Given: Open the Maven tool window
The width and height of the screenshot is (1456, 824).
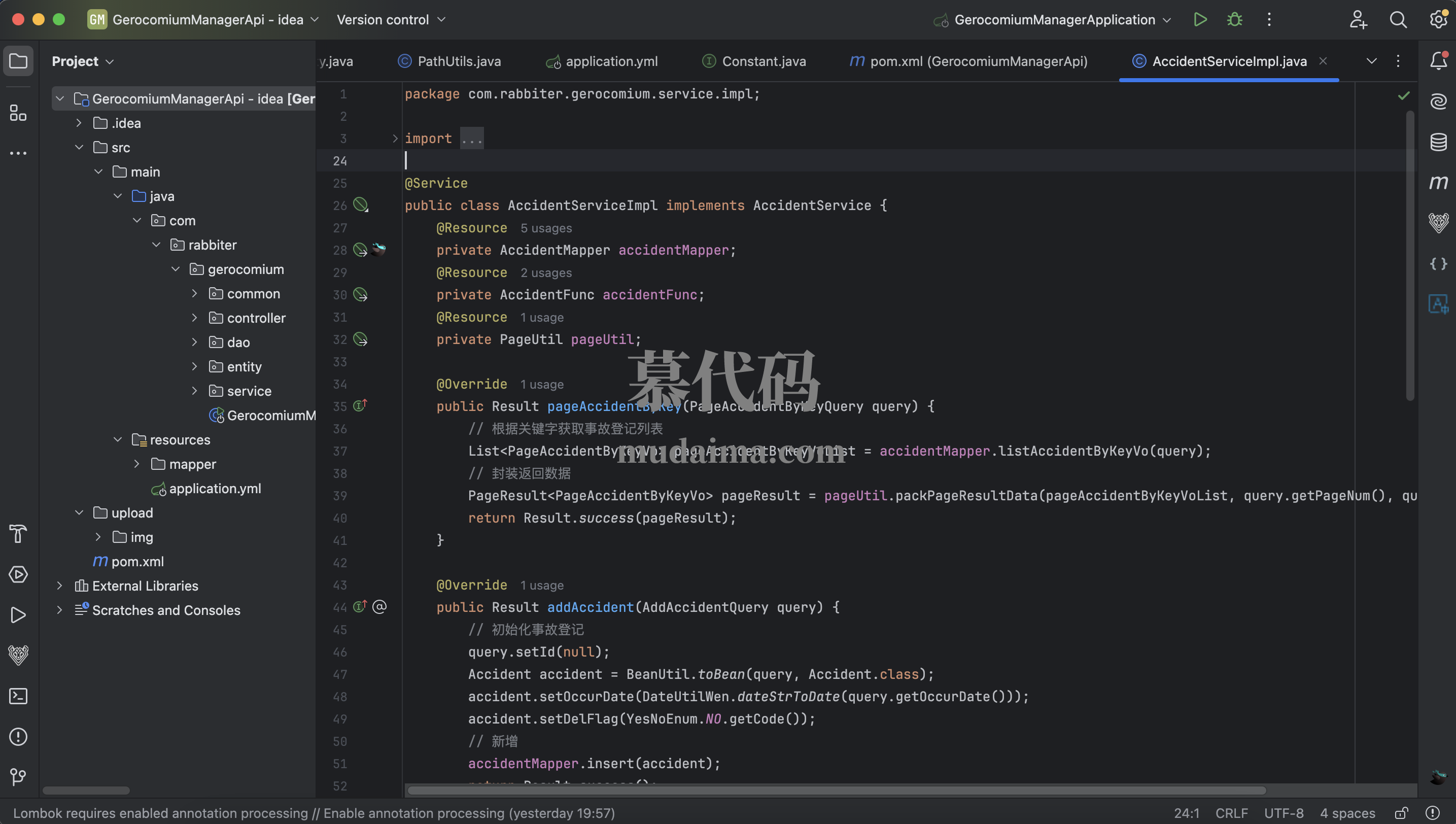Looking at the screenshot, I should coord(1438,183).
